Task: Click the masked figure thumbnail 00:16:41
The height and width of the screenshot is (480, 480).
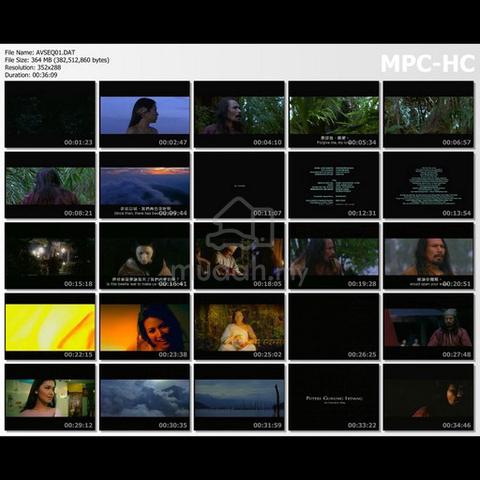Action: click(145, 256)
